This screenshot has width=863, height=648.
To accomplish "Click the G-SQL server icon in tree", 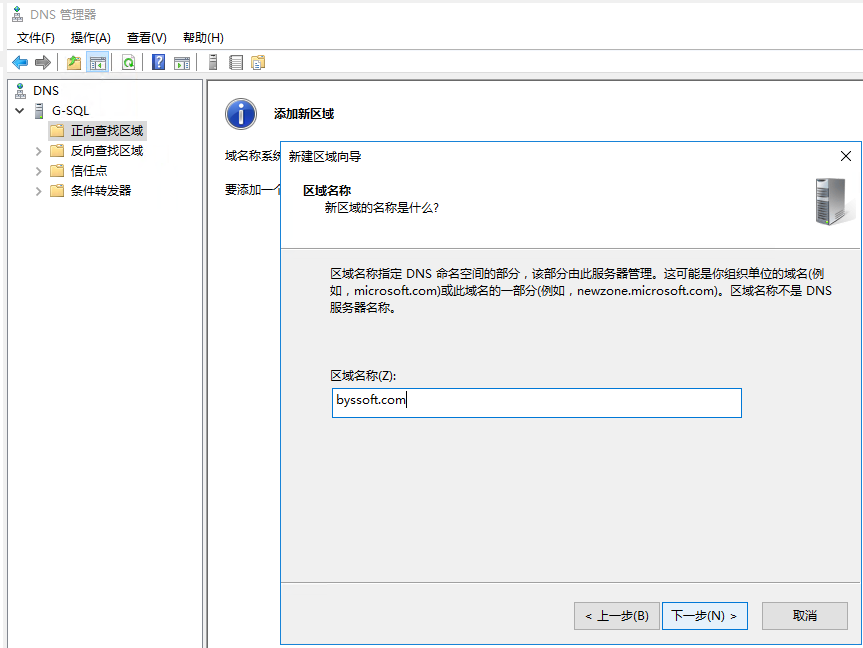I will point(39,111).
